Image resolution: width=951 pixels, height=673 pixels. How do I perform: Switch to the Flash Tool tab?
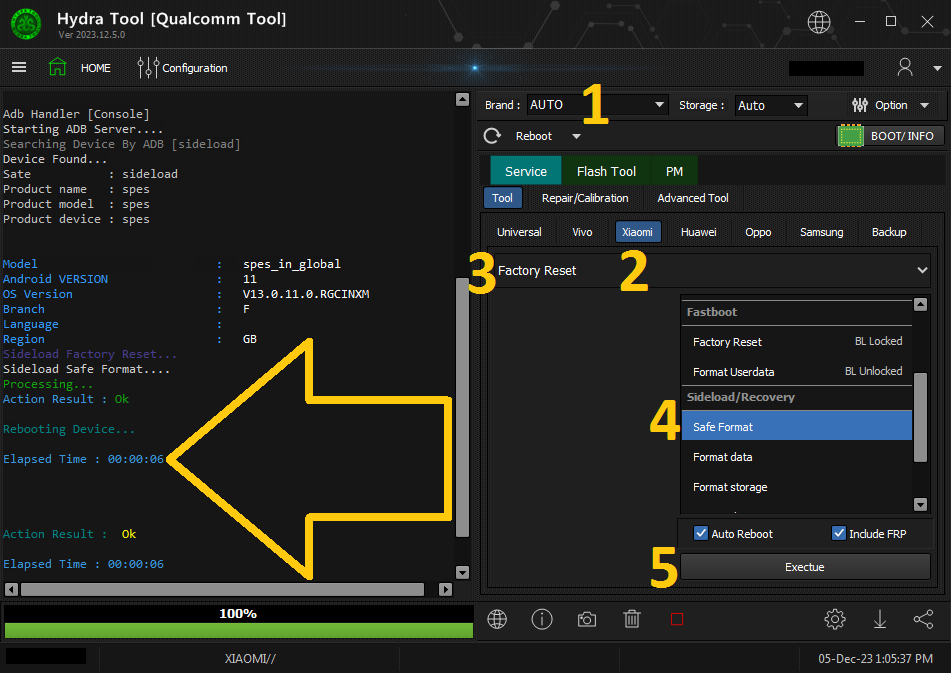[x=606, y=171]
